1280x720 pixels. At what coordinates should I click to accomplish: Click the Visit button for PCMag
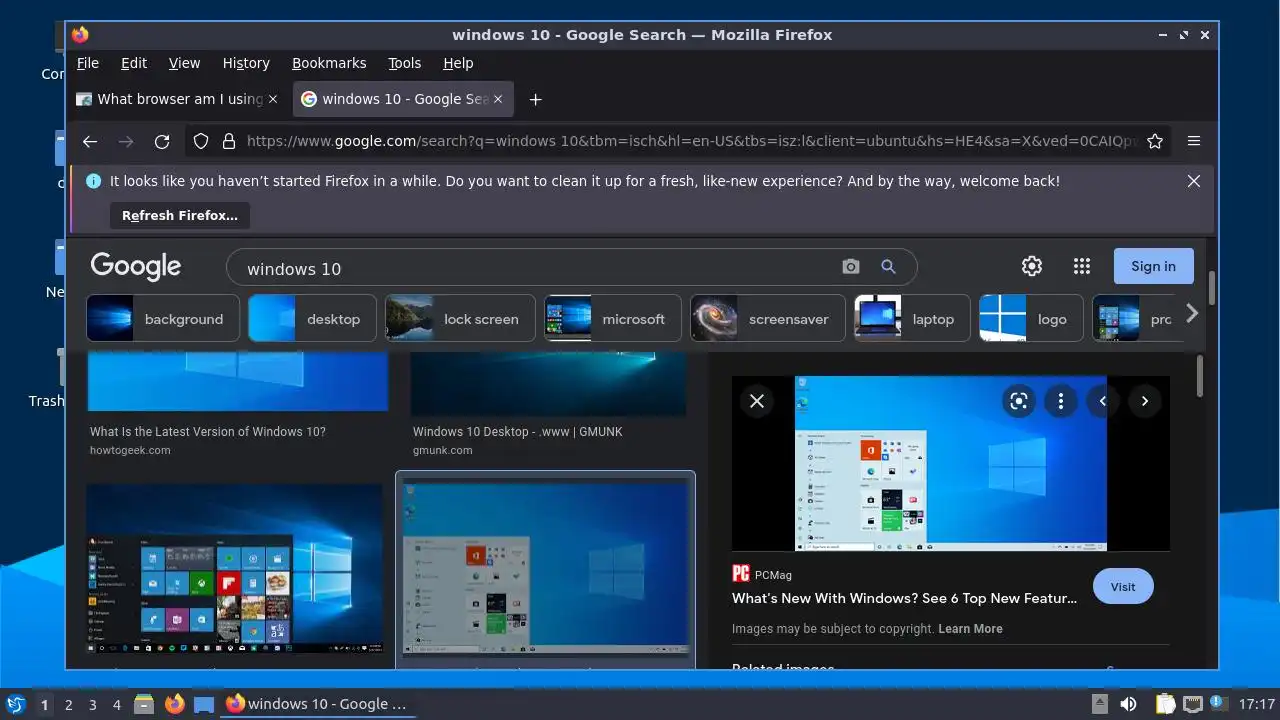pyautogui.click(x=1123, y=586)
